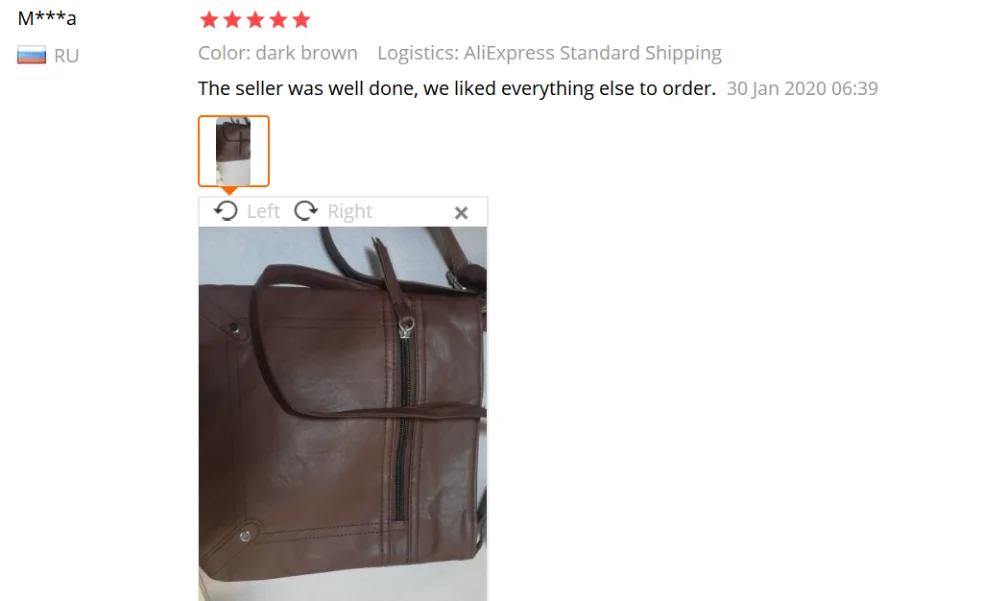Click the fifth red rating star
This screenshot has width=1000, height=601.
(301, 20)
